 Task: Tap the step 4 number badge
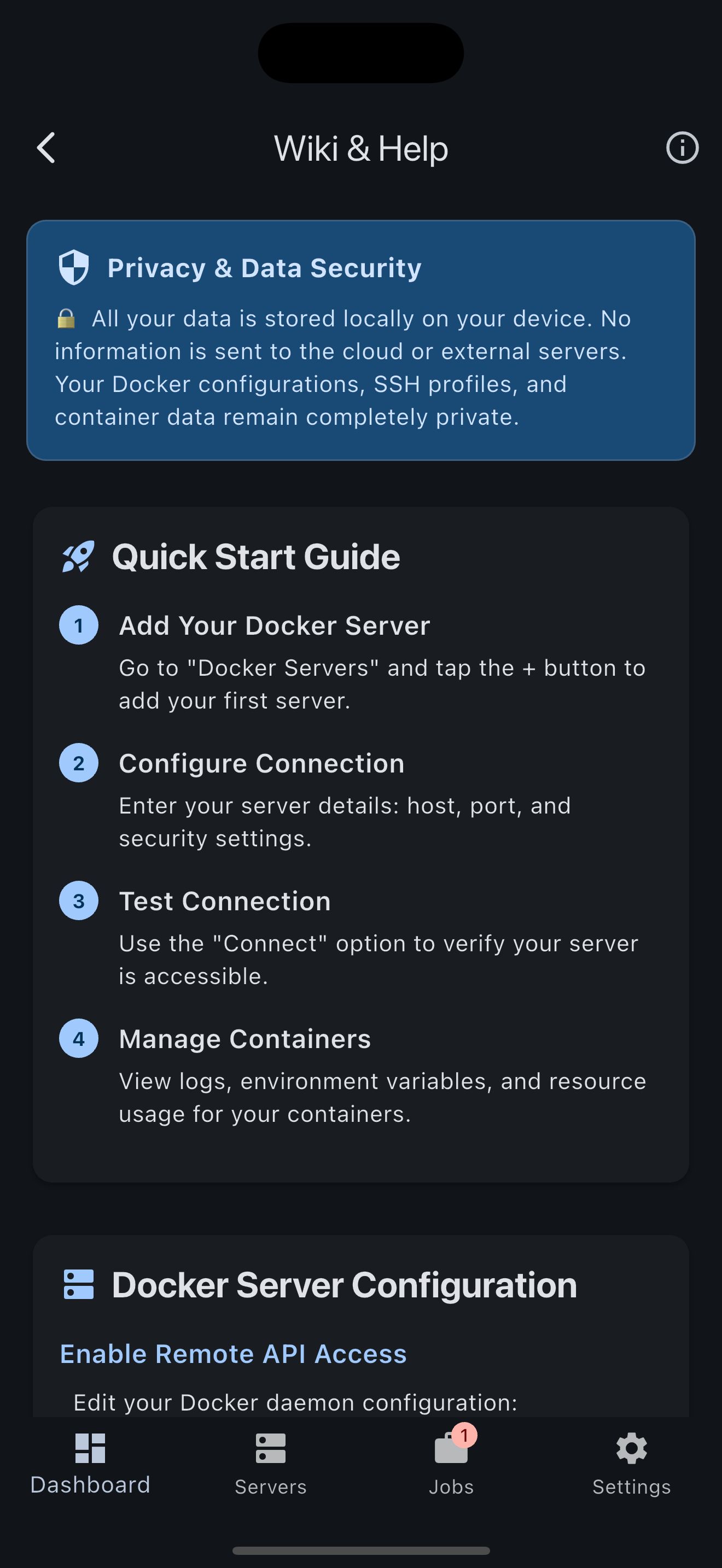click(79, 1038)
